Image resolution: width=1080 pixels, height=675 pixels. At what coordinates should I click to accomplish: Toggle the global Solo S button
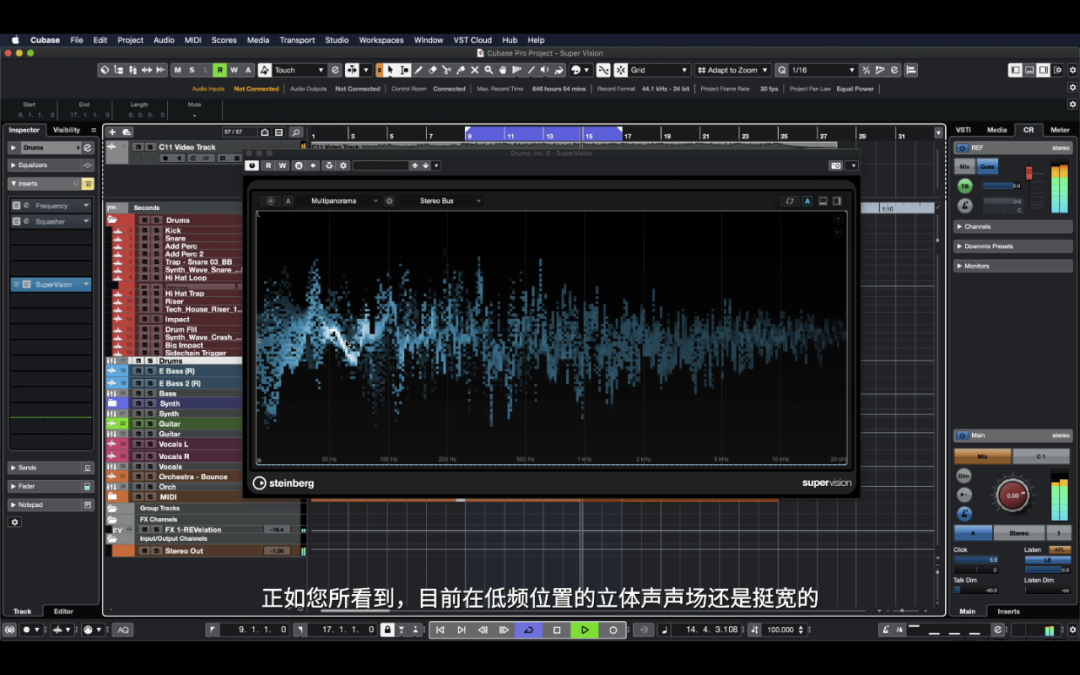click(x=191, y=70)
